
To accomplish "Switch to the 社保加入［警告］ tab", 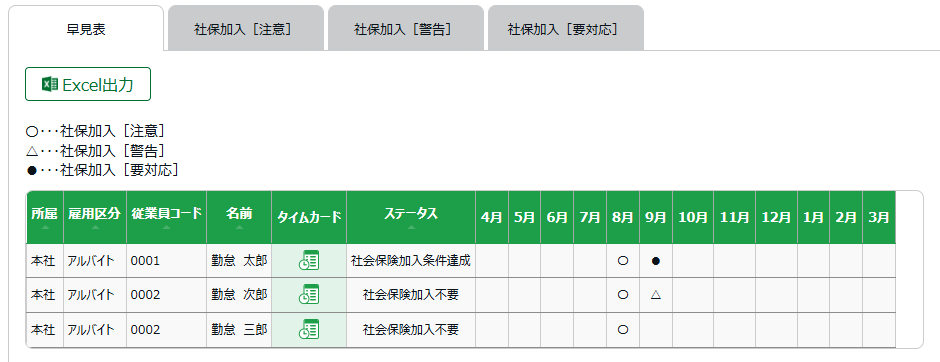I will (405, 28).
